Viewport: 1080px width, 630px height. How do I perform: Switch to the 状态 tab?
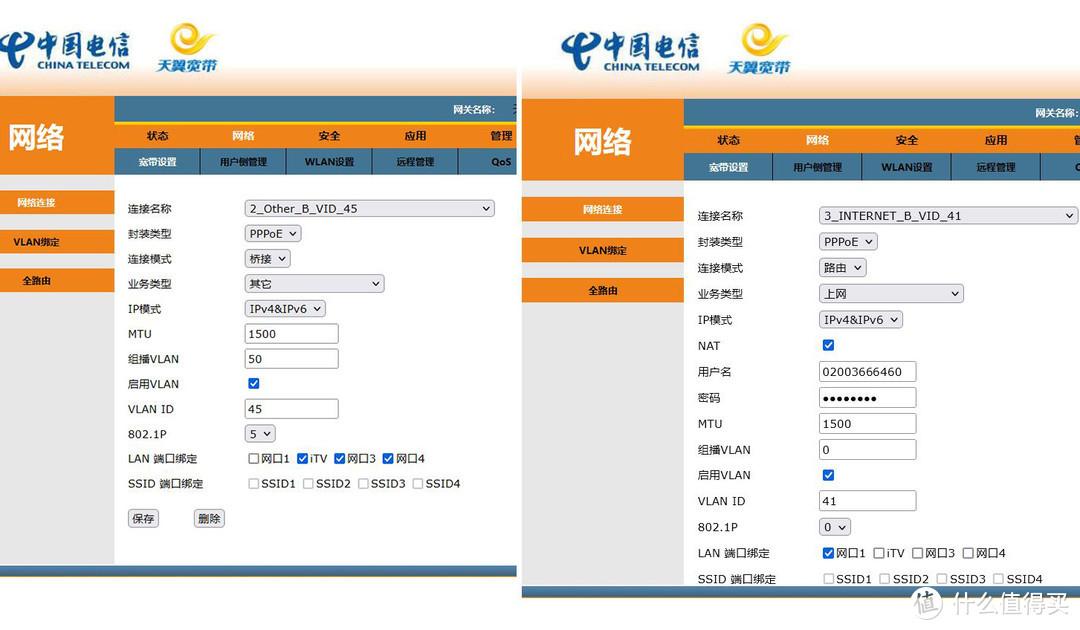157,135
